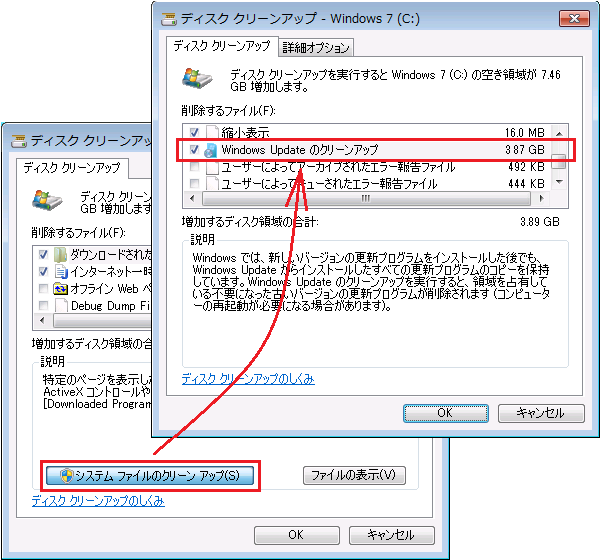Click the queued error report file icon
Viewport: 600px width, 560px height.
[212, 184]
